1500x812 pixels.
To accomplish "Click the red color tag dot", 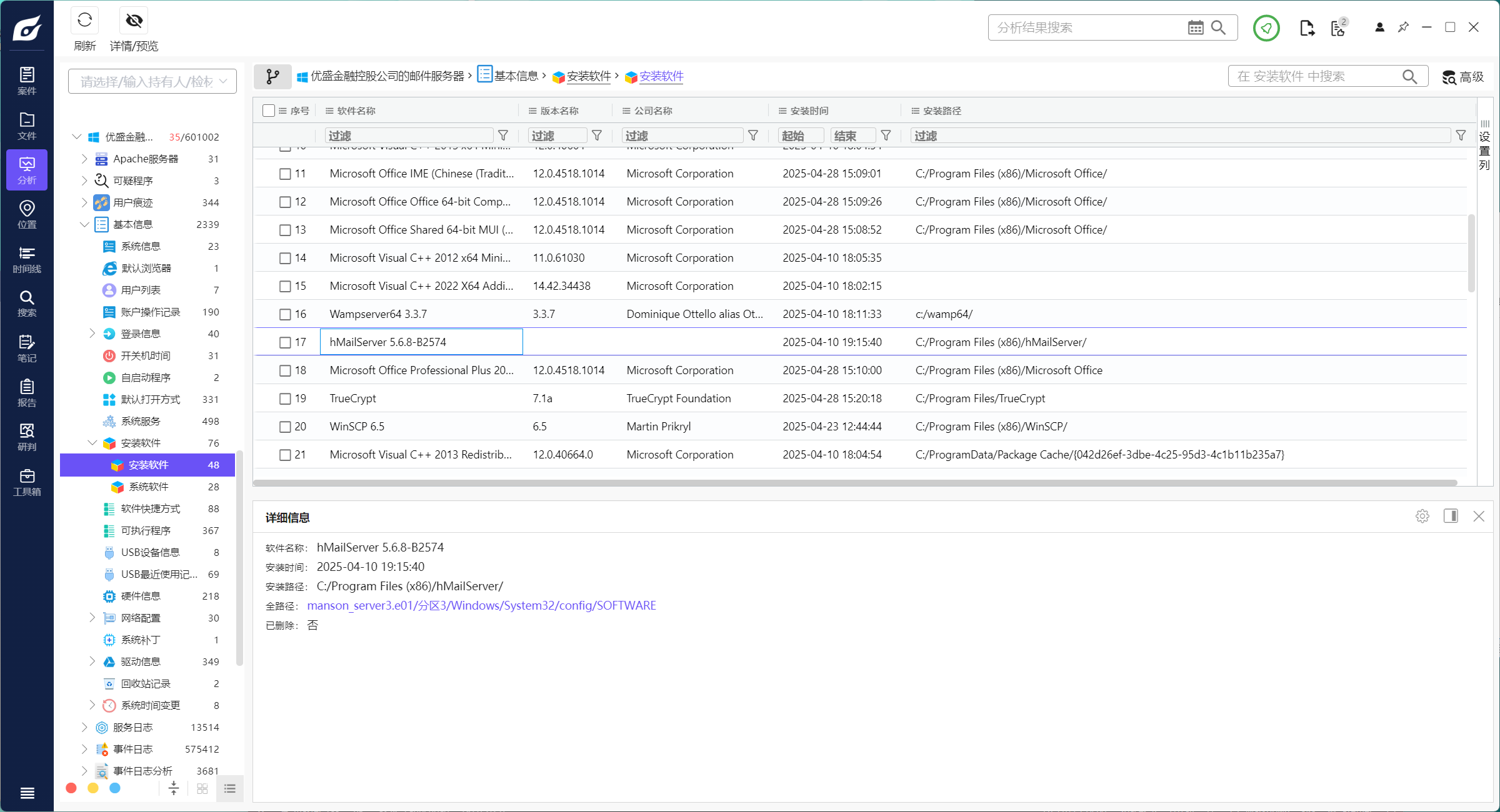I will [71, 788].
